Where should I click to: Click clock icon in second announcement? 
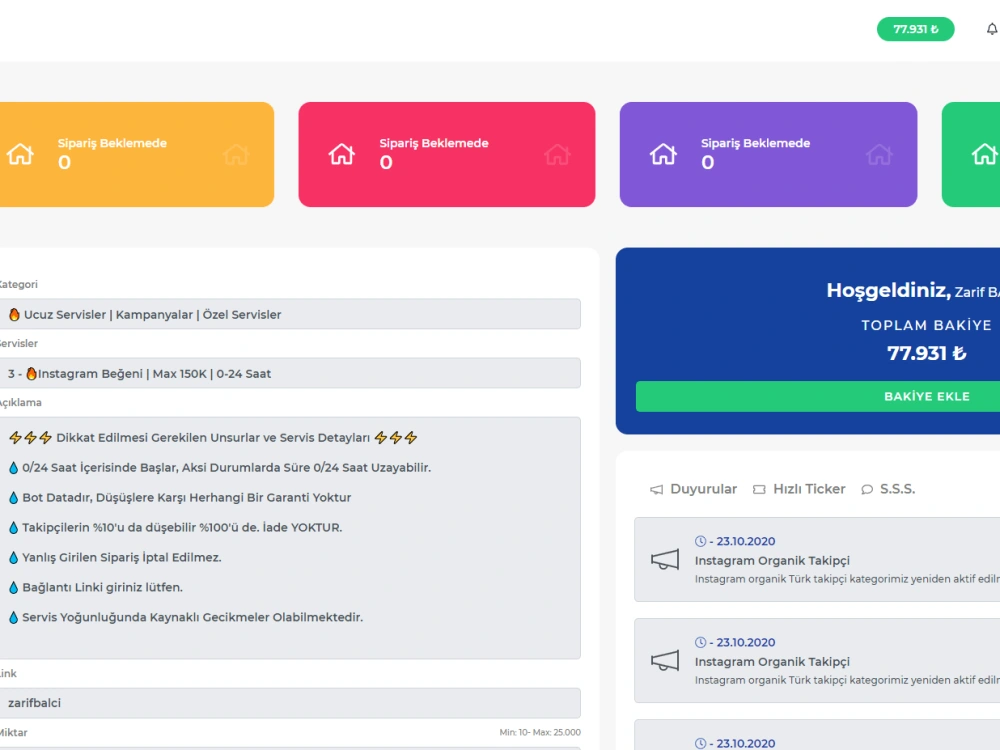(x=700, y=642)
